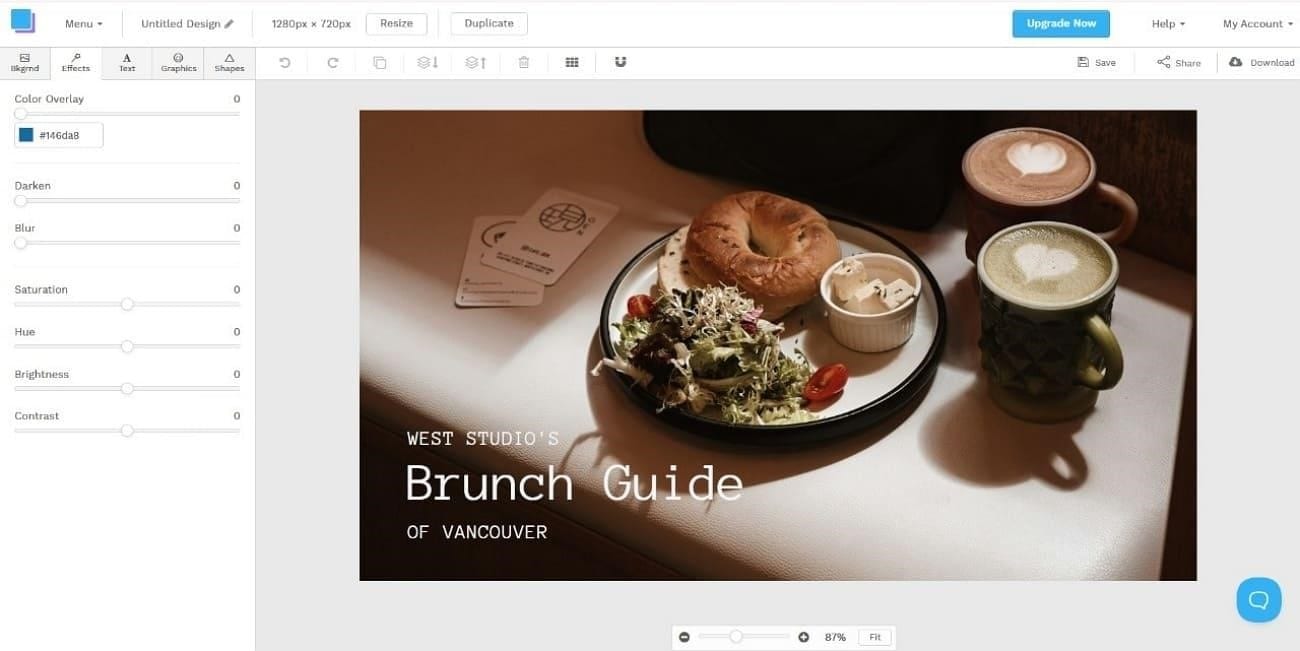
Task: Open the My Account dropdown
Action: coord(1258,23)
